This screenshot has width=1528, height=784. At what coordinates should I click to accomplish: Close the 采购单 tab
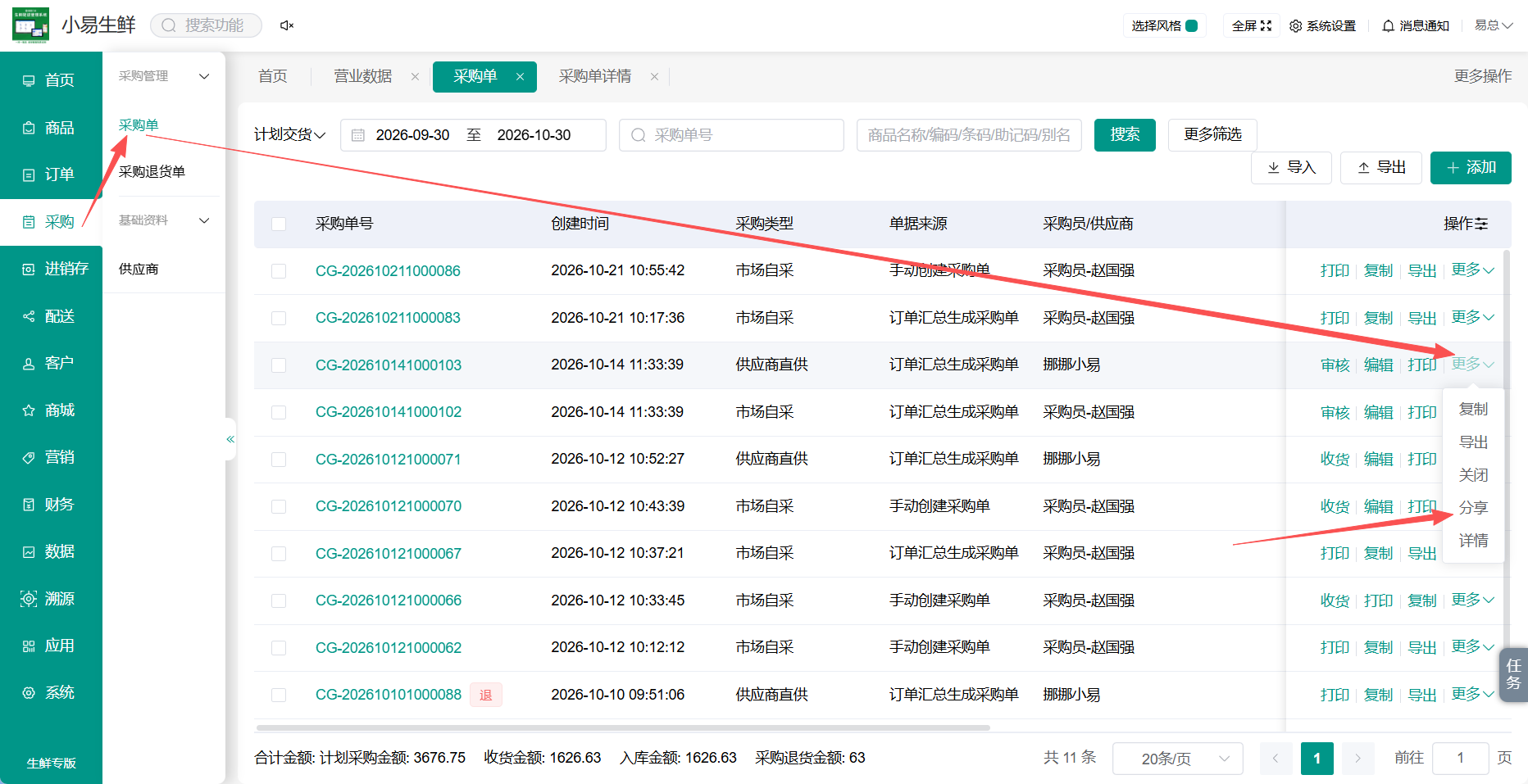pos(520,77)
